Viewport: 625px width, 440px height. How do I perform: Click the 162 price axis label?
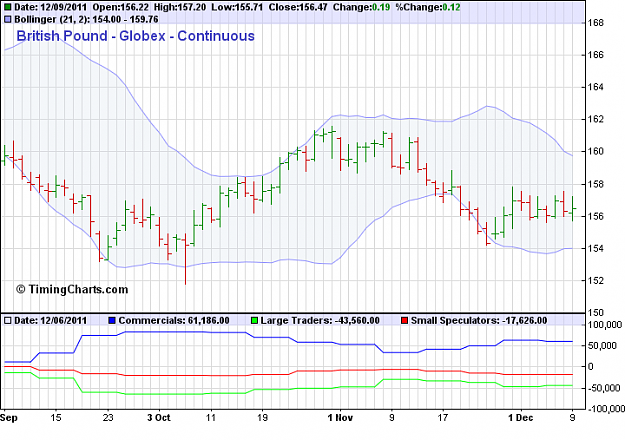click(x=596, y=120)
